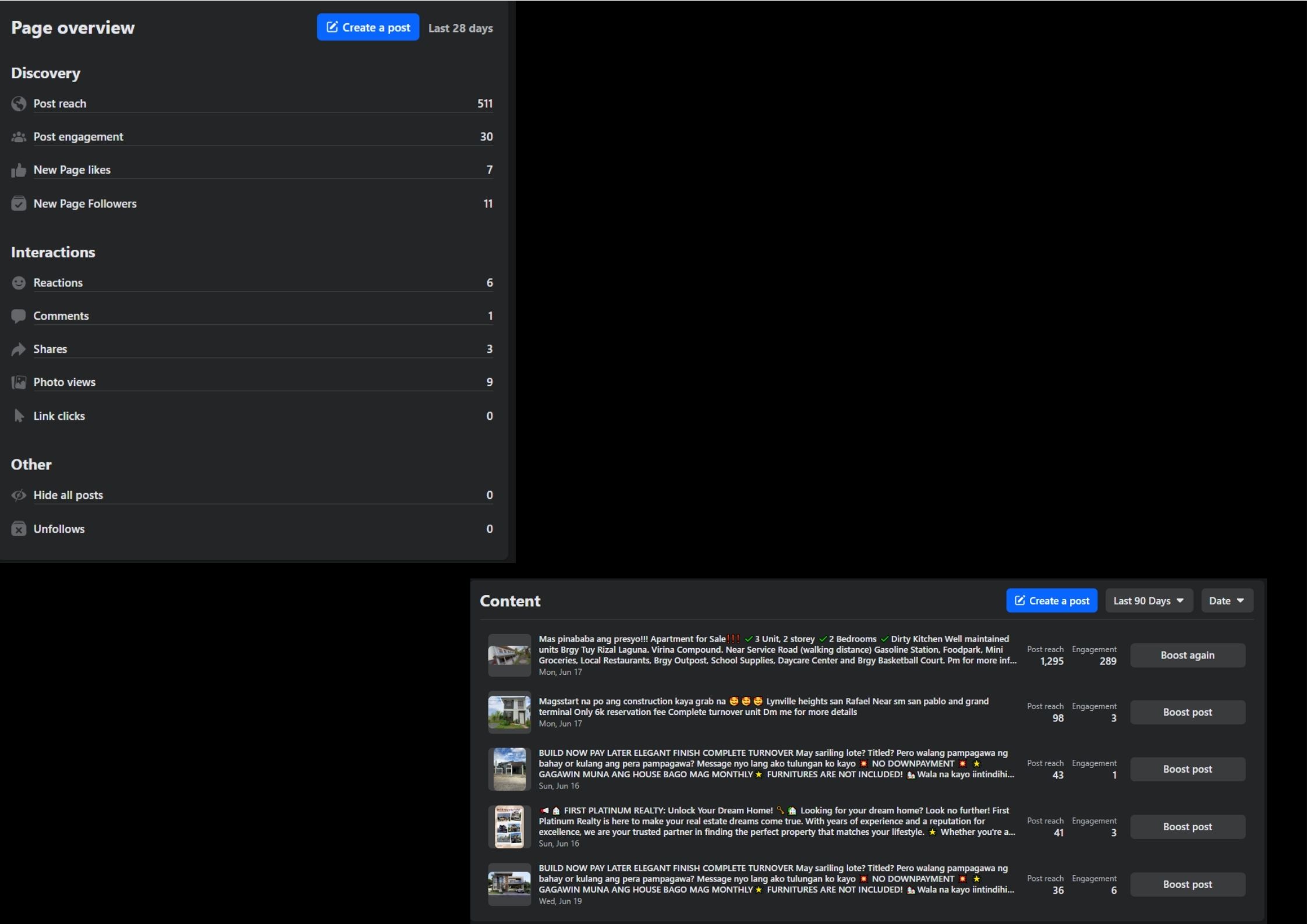Click the Shares arrow icon
The image size is (1307, 924).
(x=19, y=349)
